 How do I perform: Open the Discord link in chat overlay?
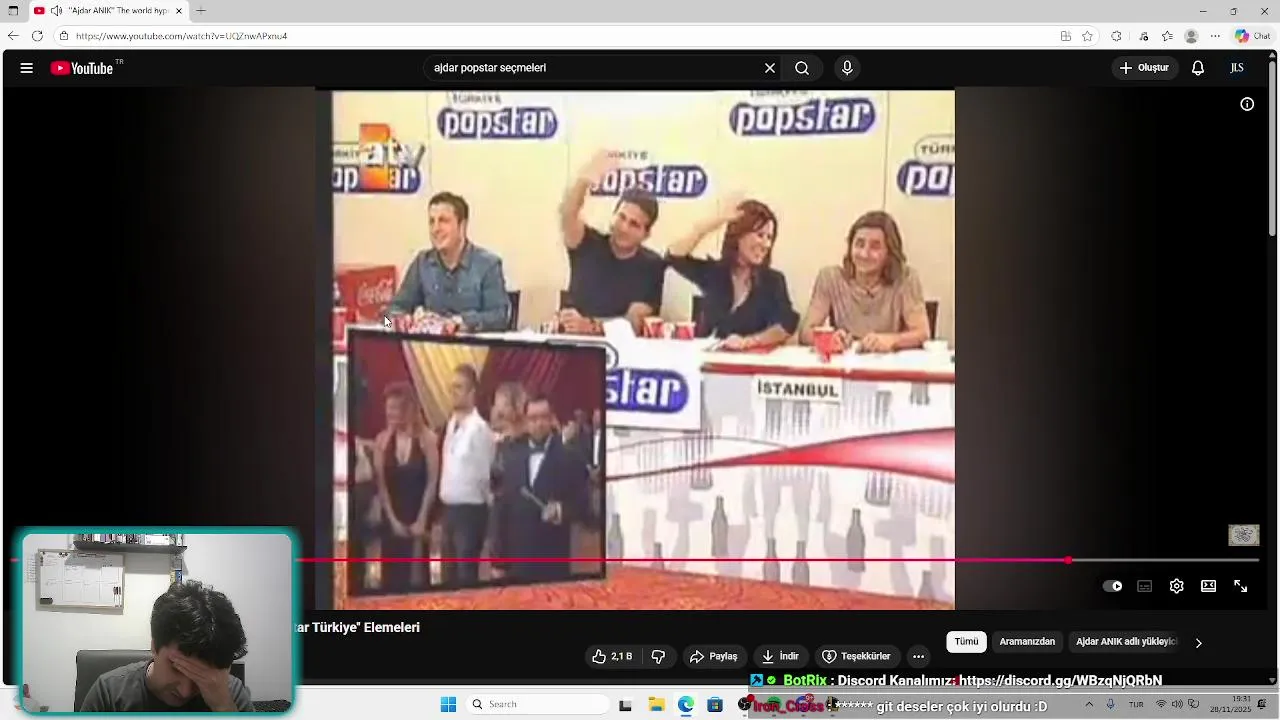click(1060, 680)
